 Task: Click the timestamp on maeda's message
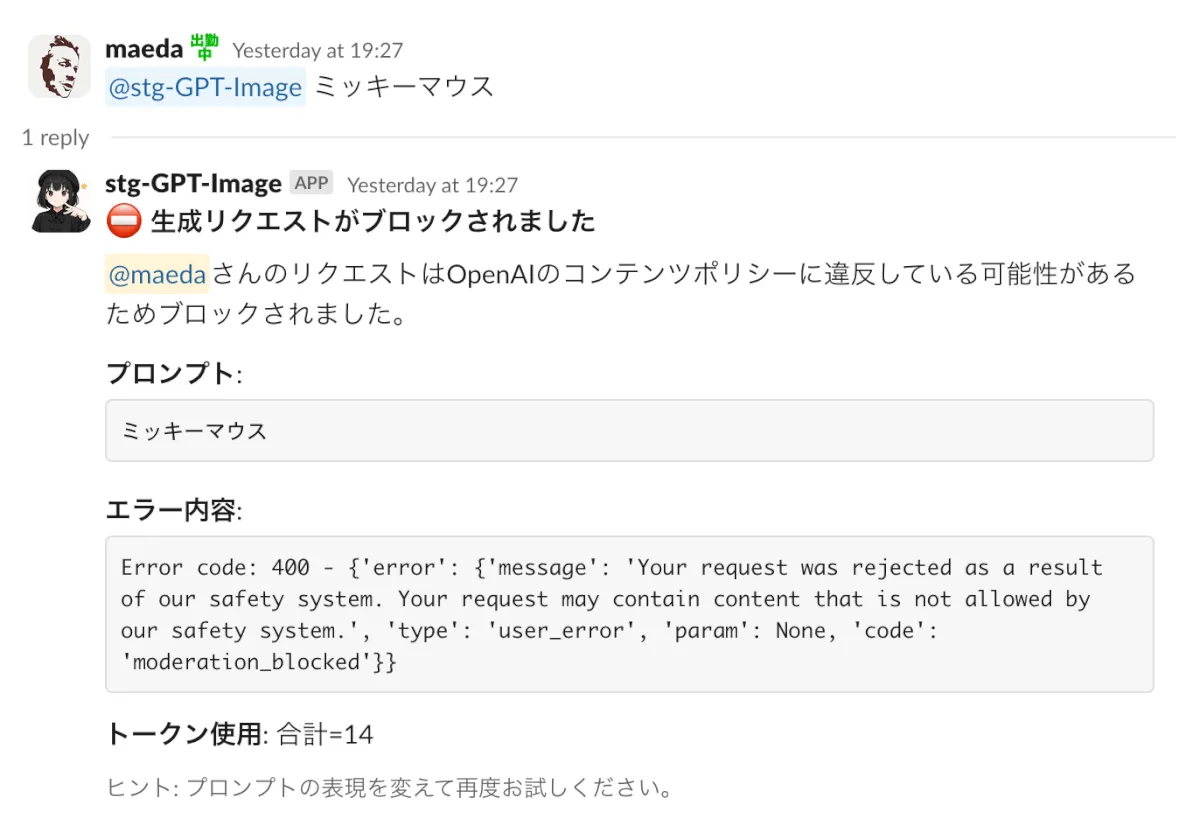coord(317,50)
